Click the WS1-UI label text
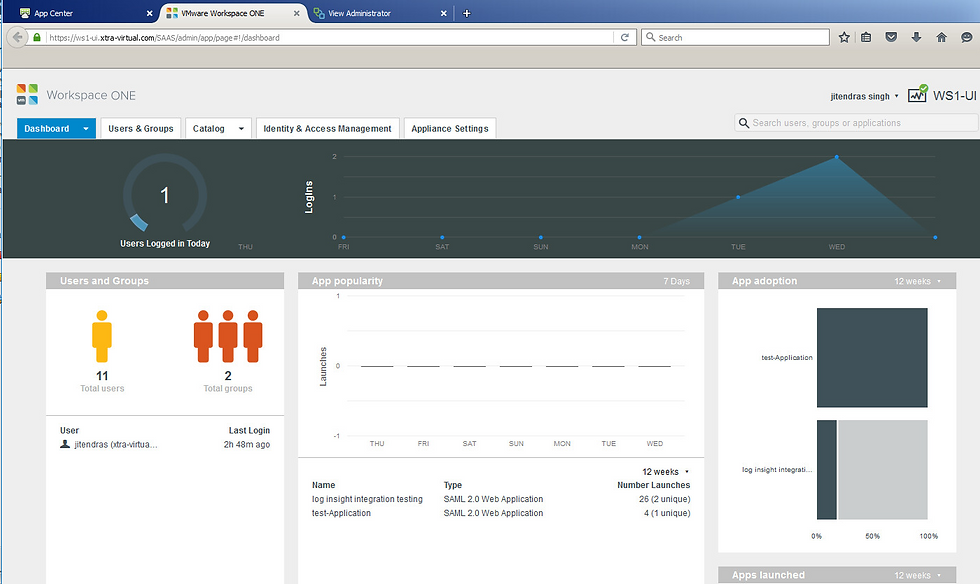The width and height of the screenshot is (980, 584). pyautogui.click(x=954, y=96)
